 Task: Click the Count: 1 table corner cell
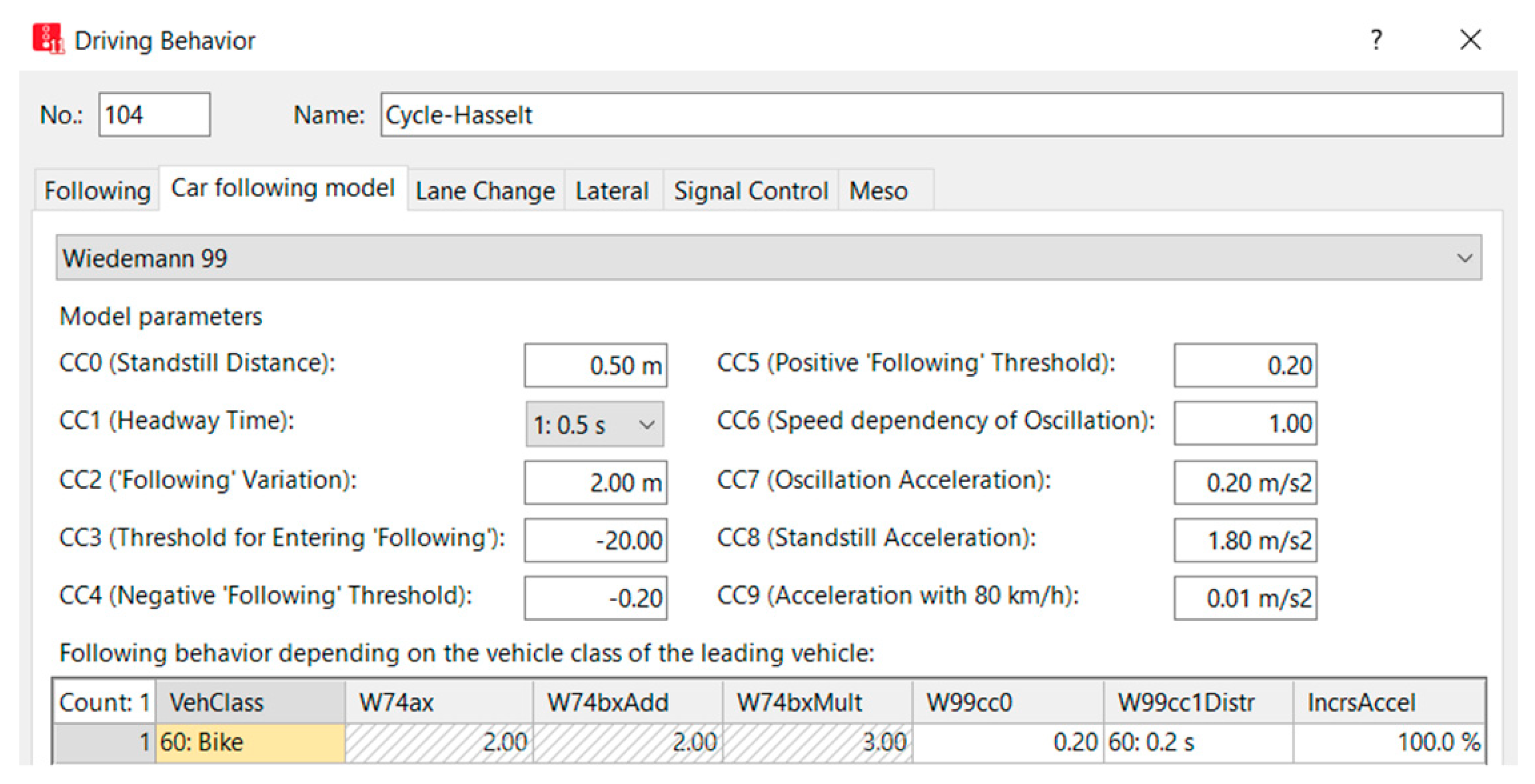104,702
